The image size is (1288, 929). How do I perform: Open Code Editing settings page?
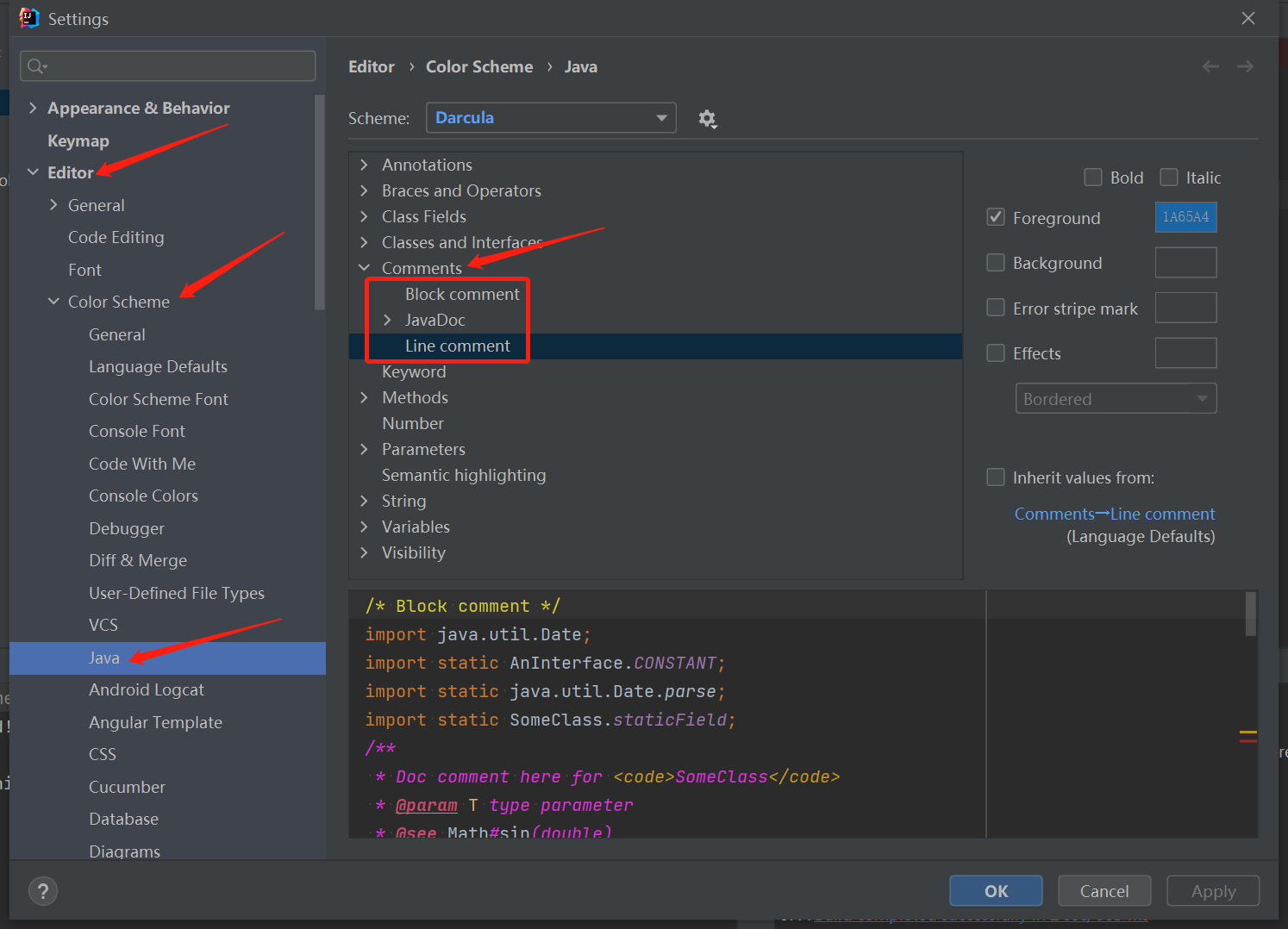point(116,237)
